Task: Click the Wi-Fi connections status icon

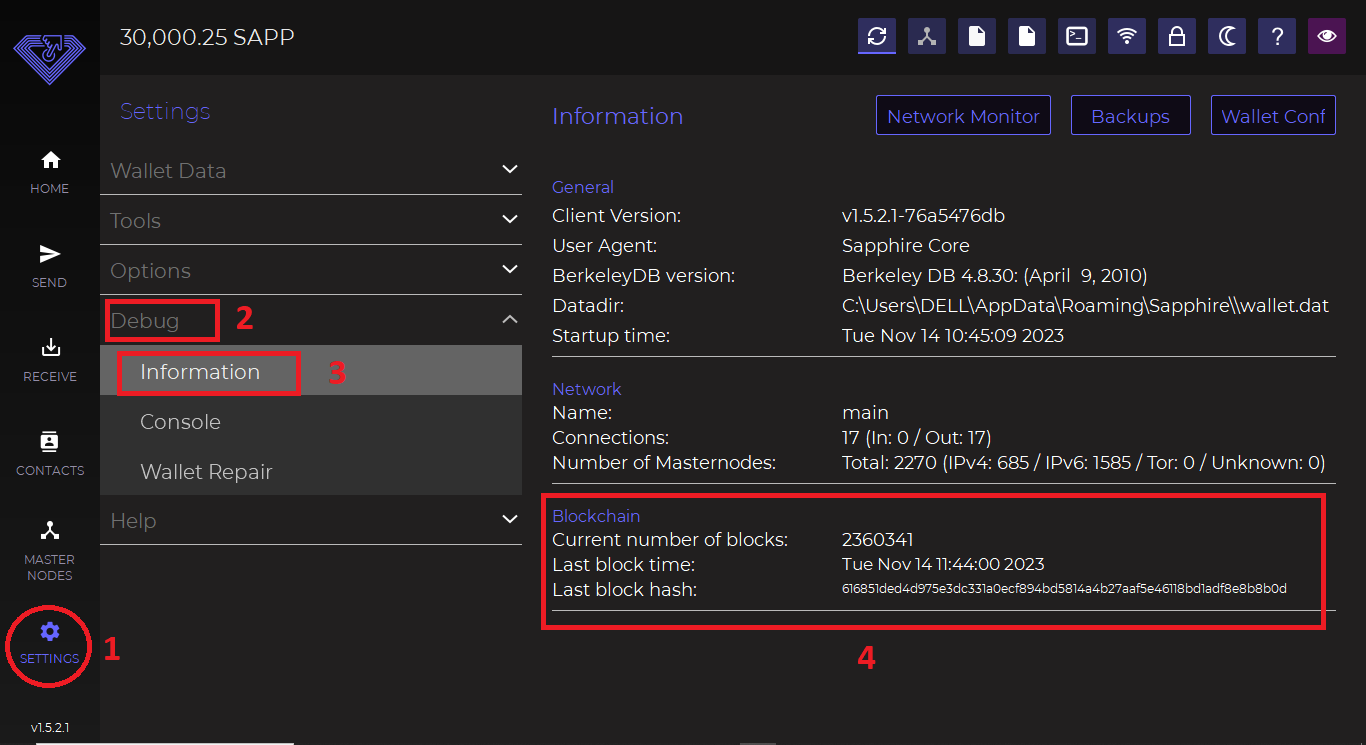Action: tap(1127, 37)
